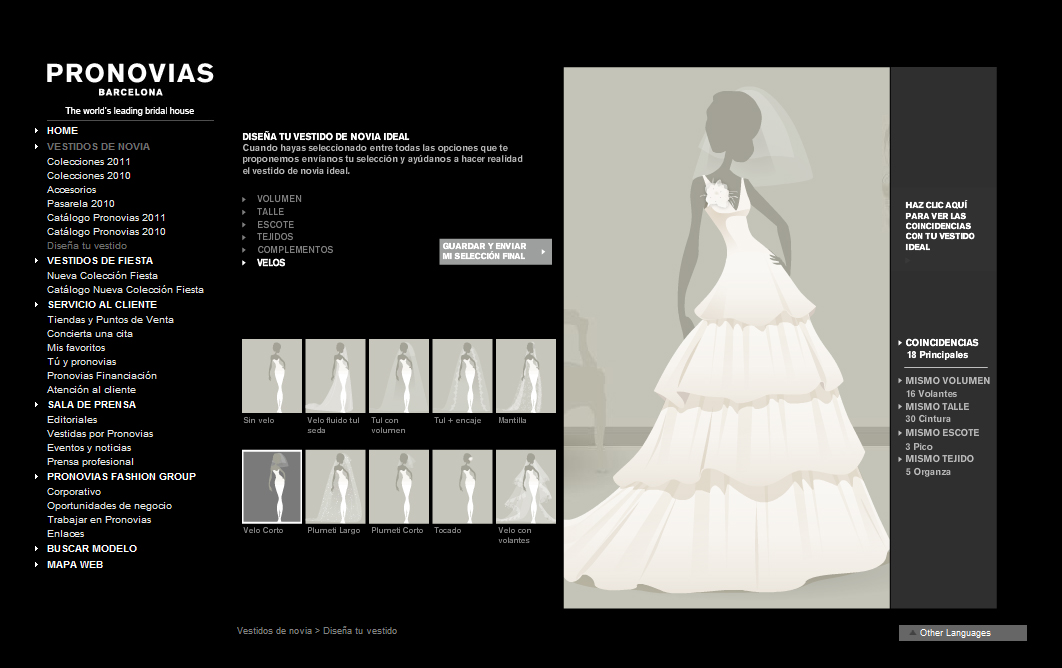Image resolution: width=1062 pixels, height=668 pixels.
Task: Go to HOME in the sidebar
Action: pos(62,131)
